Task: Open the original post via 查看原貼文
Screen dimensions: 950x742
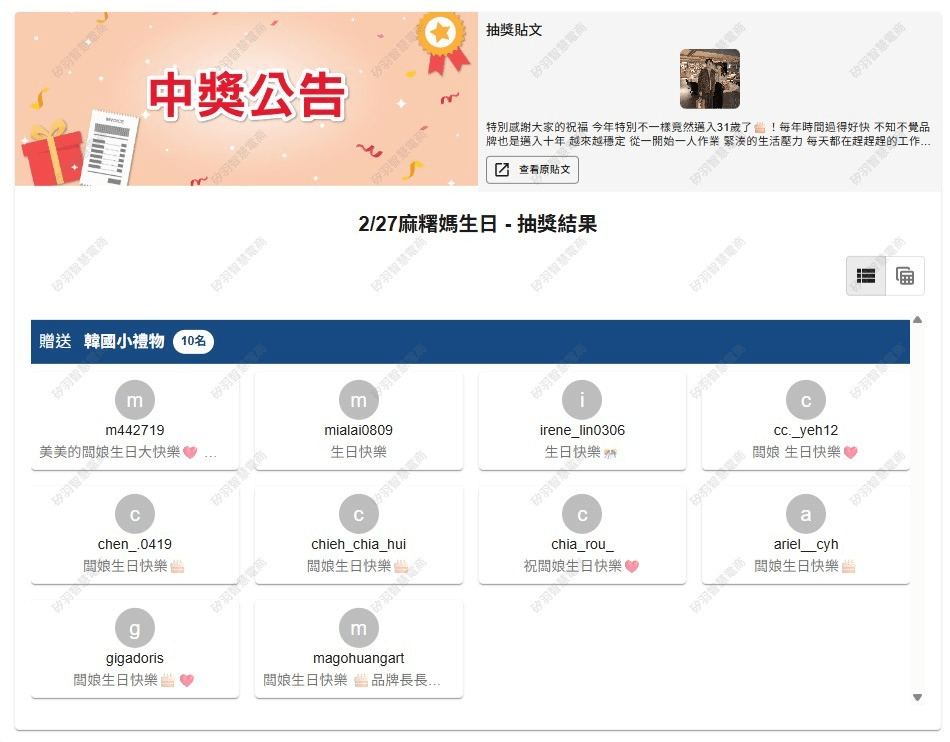Action: [x=533, y=170]
